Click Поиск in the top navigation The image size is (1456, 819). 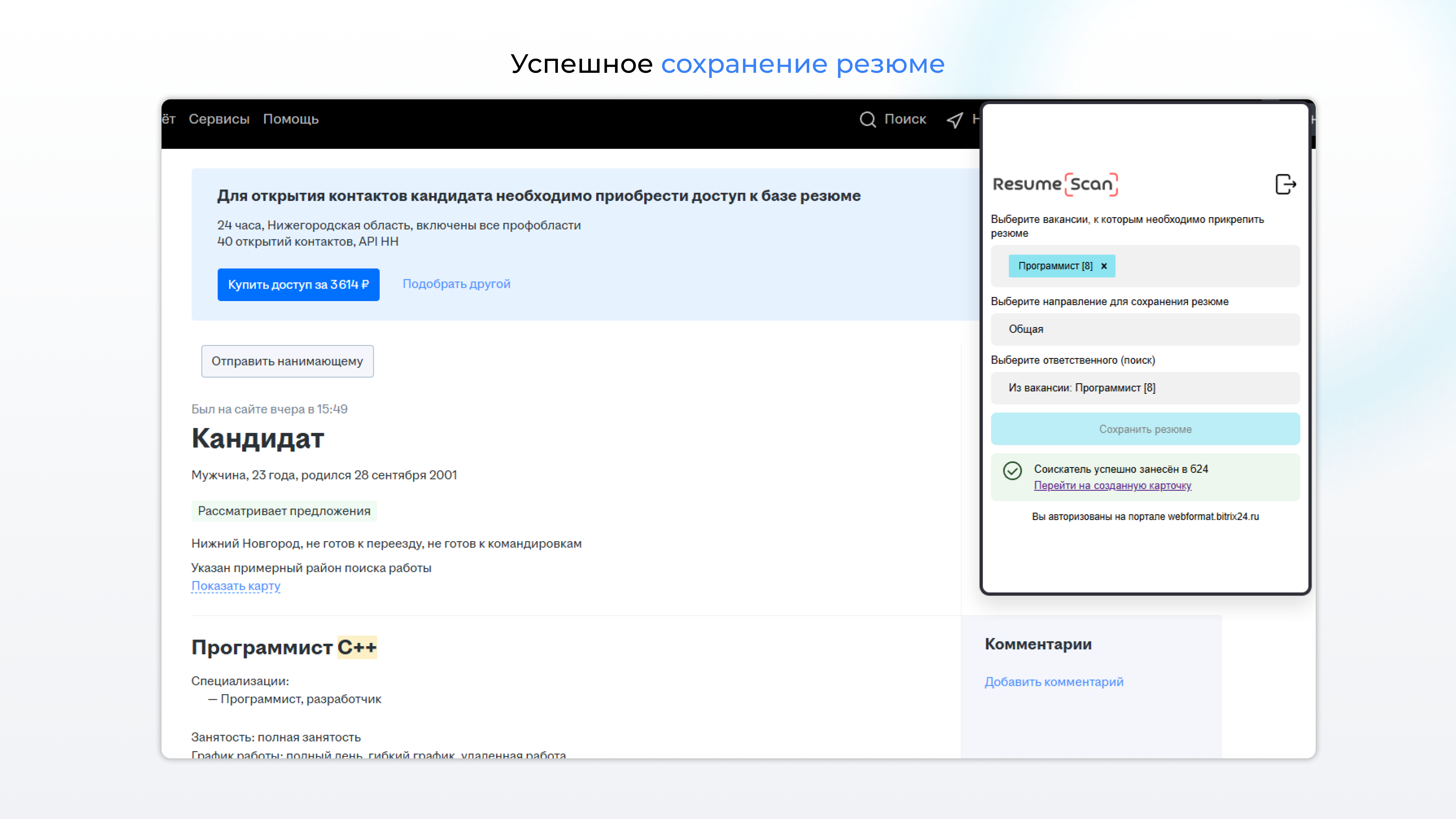[905, 119]
